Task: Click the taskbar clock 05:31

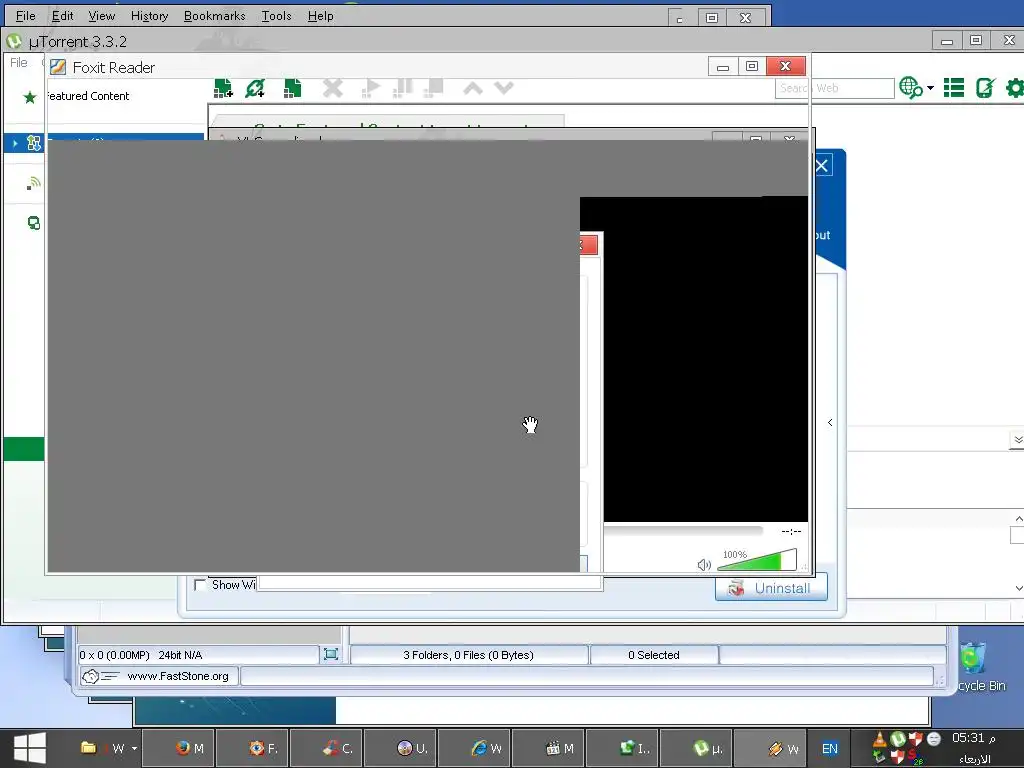Action: [x=974, y=738]
